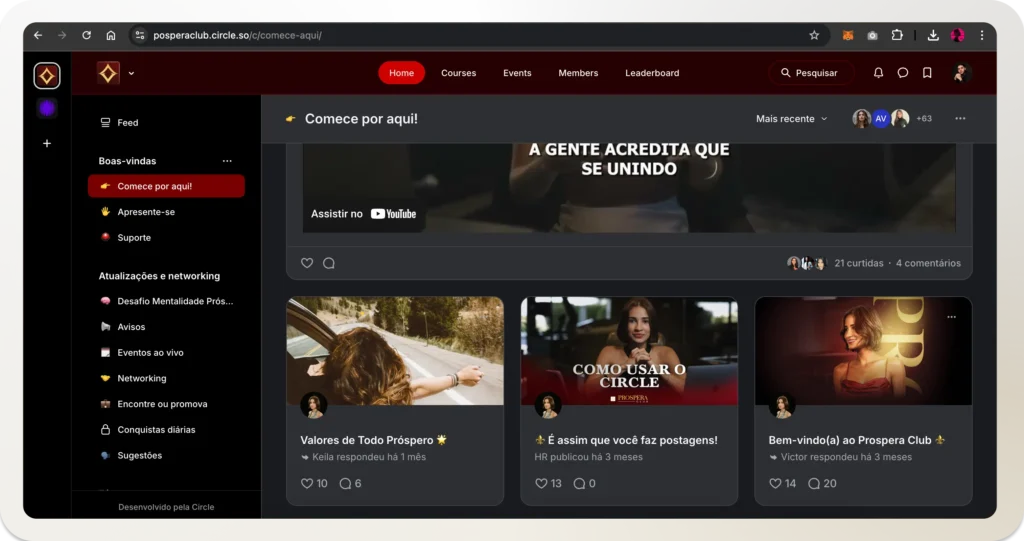The height and width of the screenshot is (541, 1024).
Task: Click the browser home icon
Action: tap(110, 35)
